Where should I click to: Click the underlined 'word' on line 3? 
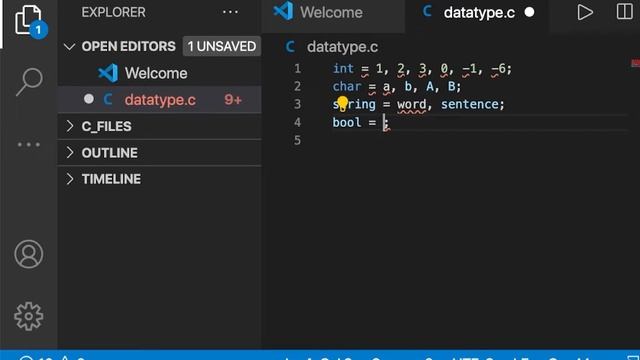point(411,105)
